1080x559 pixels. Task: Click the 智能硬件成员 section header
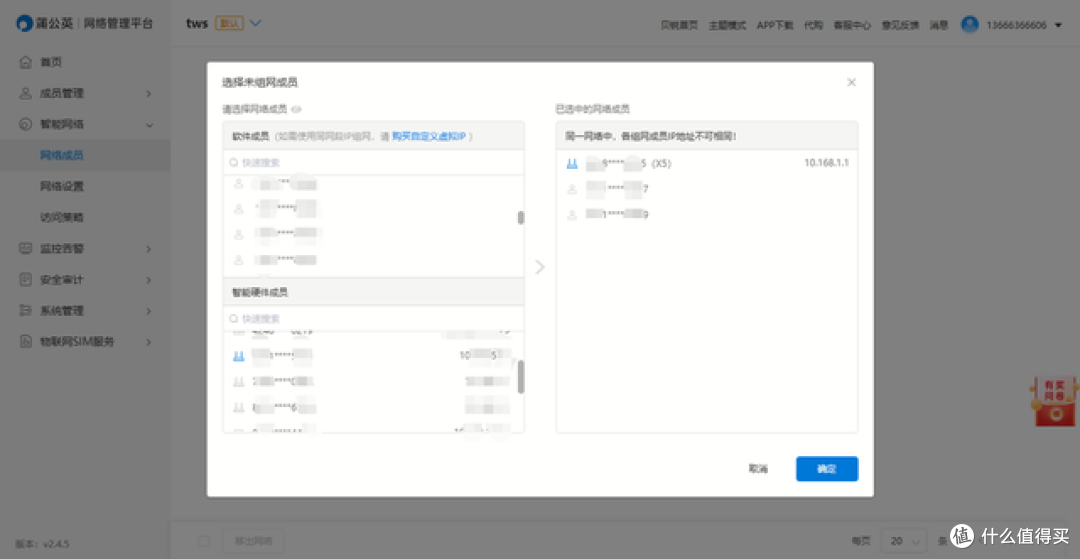point(374,293)
